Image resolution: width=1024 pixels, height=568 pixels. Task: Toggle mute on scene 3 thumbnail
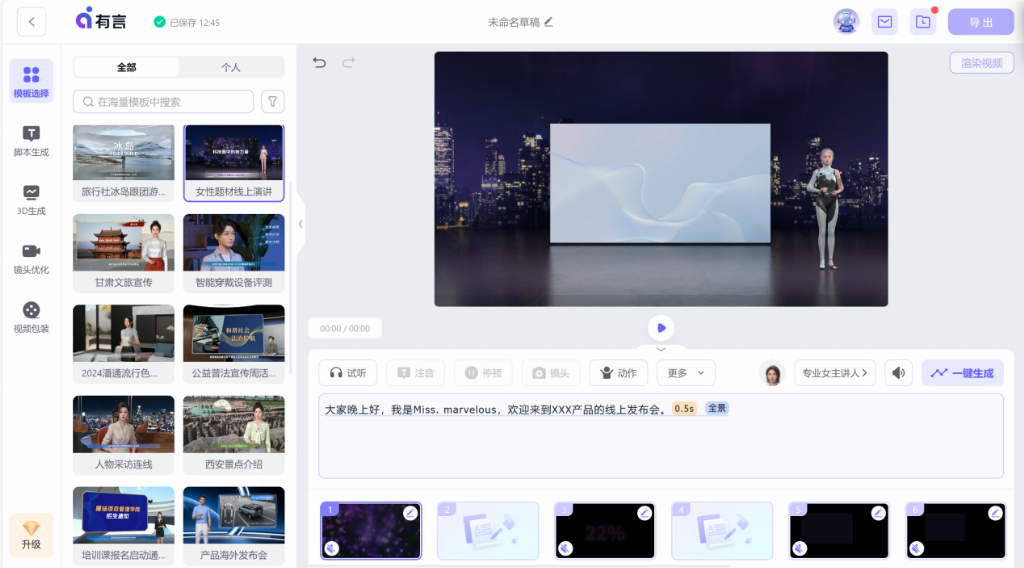click(566, 547)
